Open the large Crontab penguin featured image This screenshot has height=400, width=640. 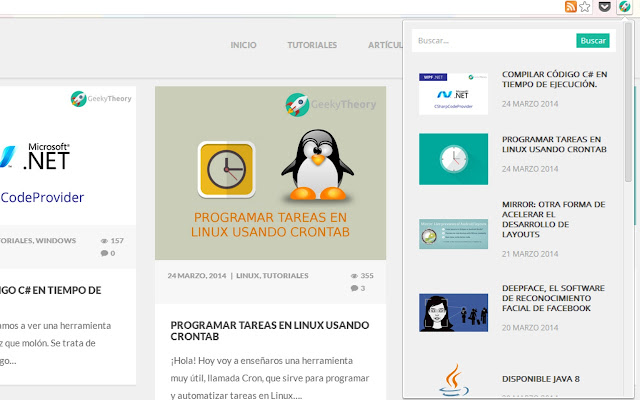(270, 173)
